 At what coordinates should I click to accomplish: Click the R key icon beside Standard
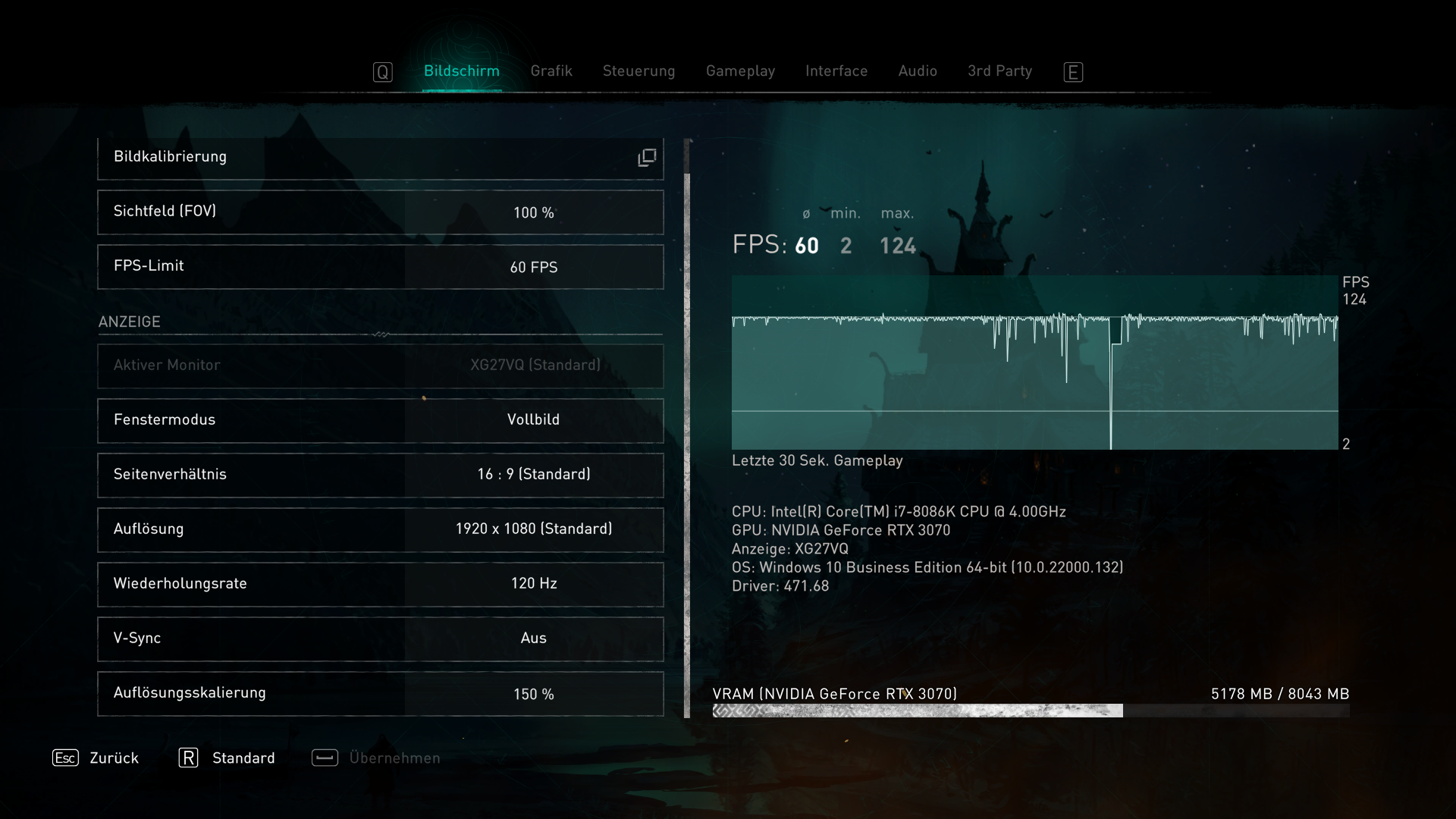click(x=187, y=758)
